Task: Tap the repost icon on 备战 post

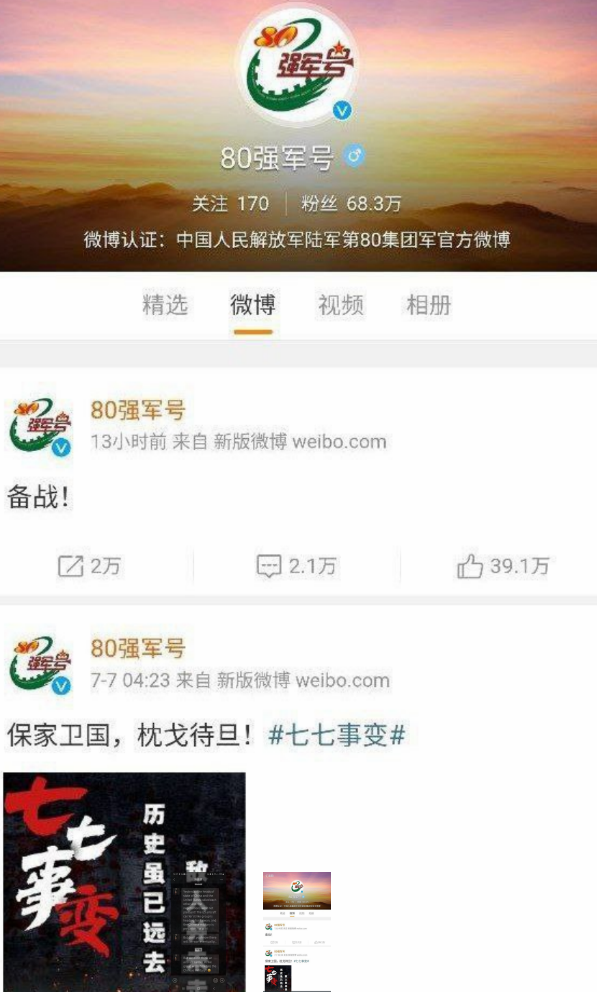Action: tap(70, 566)
